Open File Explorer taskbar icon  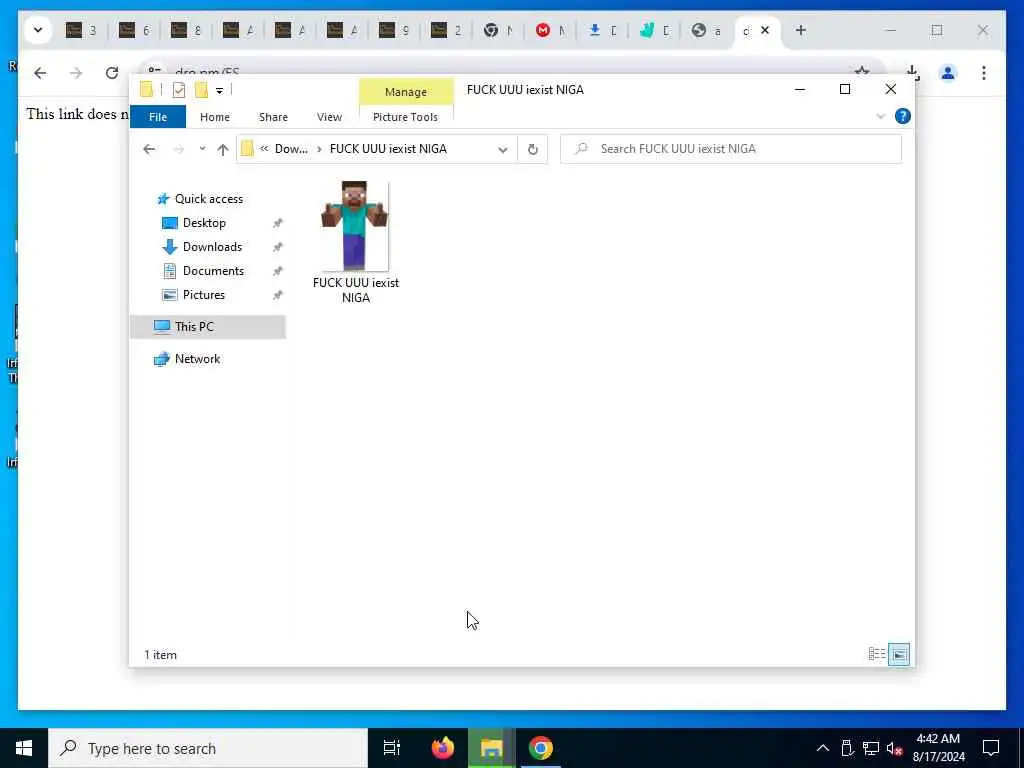[492, 748]
